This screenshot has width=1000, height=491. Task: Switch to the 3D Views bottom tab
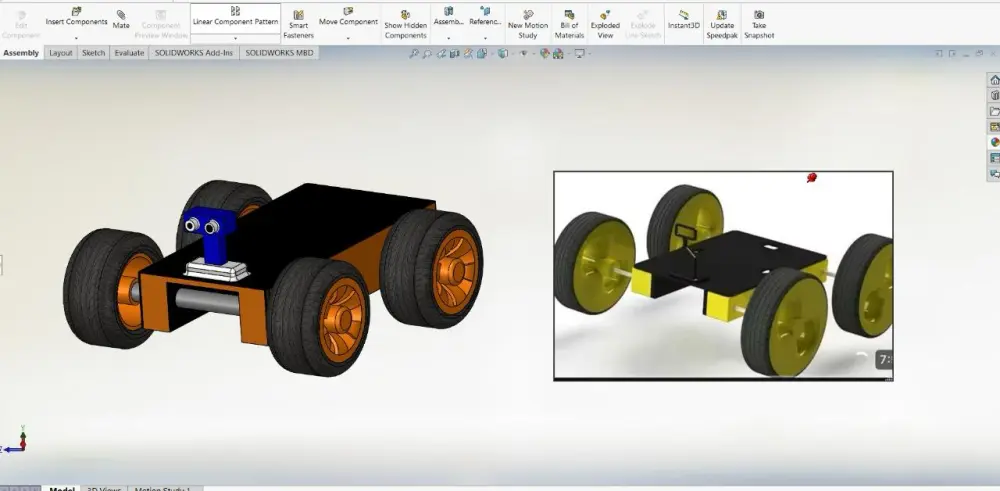(x=103, y=488)
